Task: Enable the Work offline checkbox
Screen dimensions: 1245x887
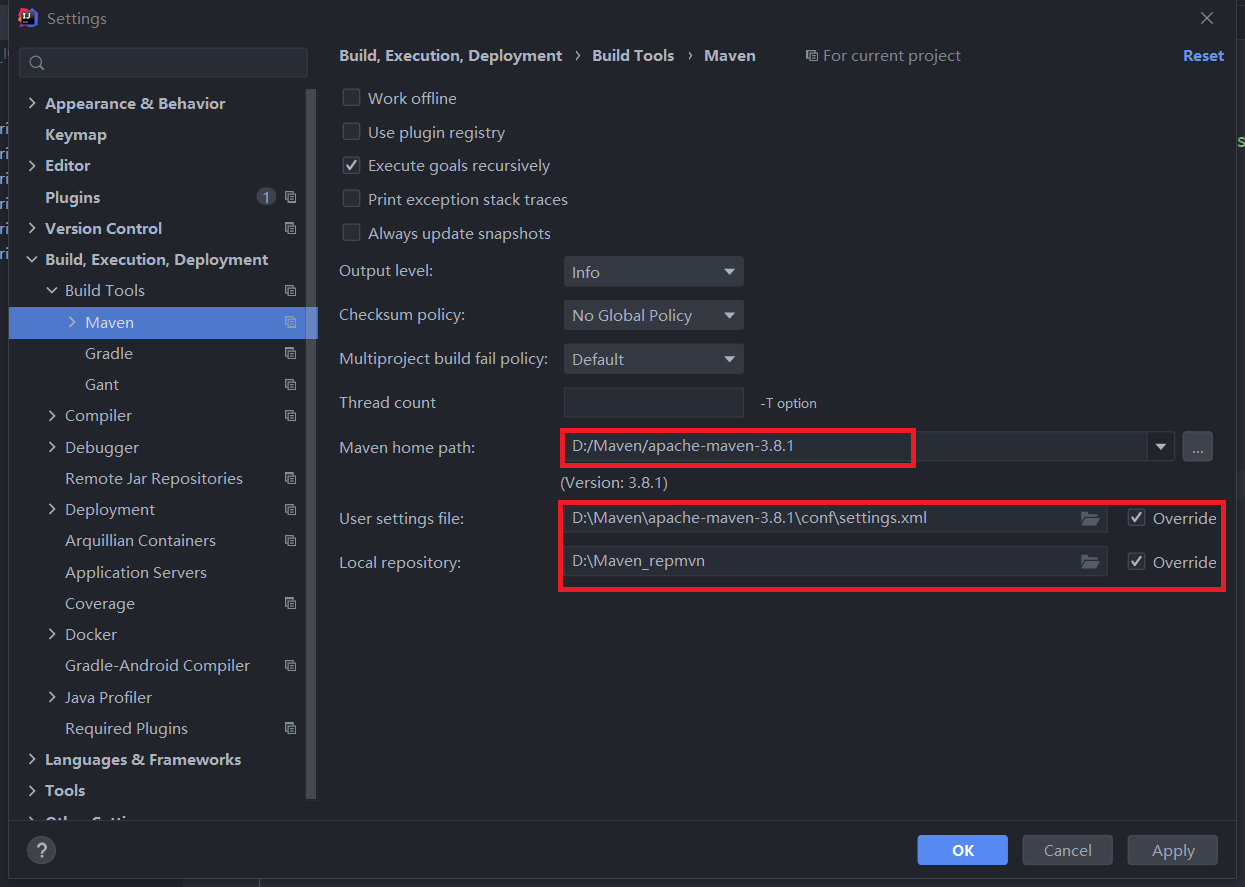Action: (351, 98)
